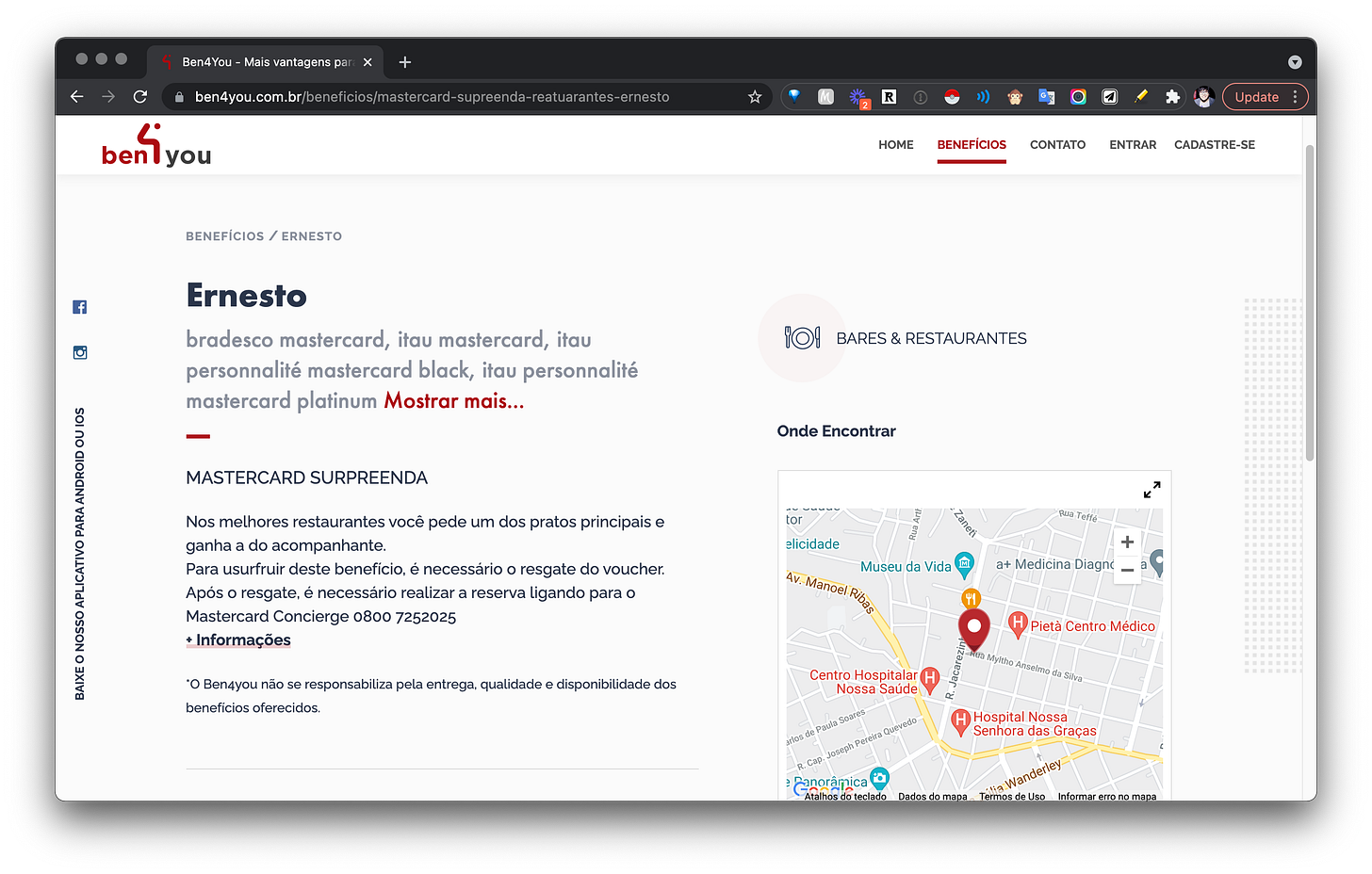This screenshot has width=1372, height=874.
Task: Open CONTATO menu item
Action: [1057, 145]
